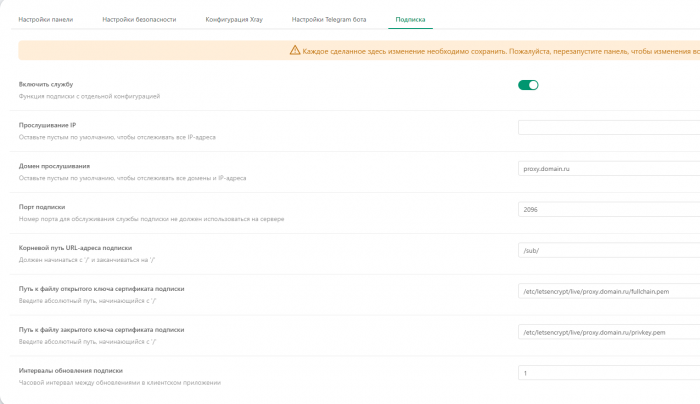The image size is (700, 404).
Task: Click the 'Включить службу' setting label
Action: pos(46,85)
